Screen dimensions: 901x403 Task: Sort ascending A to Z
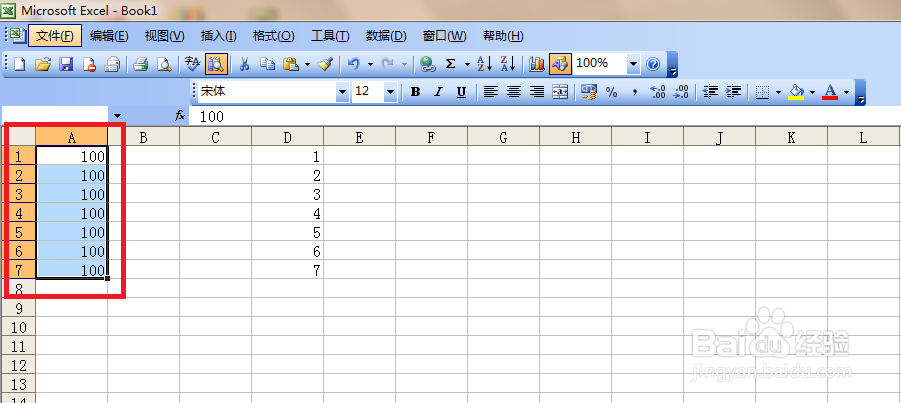(484, 64)
